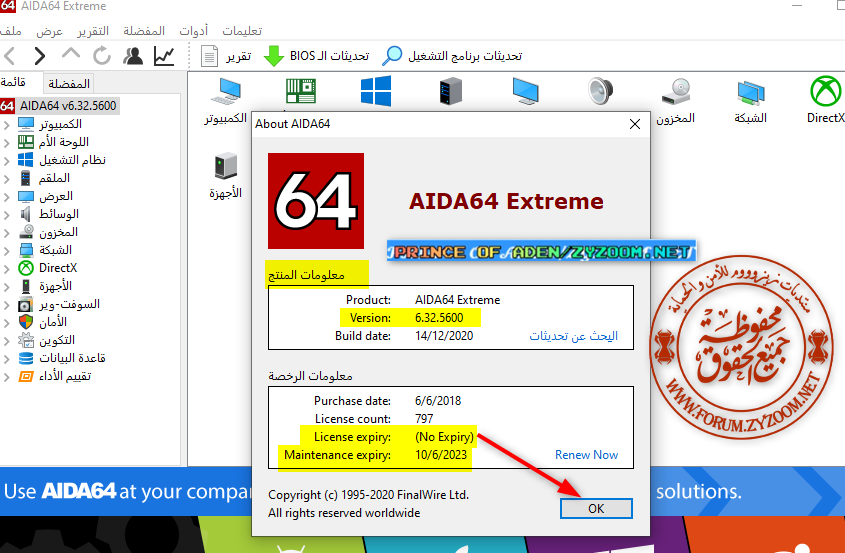
Task: Open the user profile icon in toolbar
Action: (133, 56)
